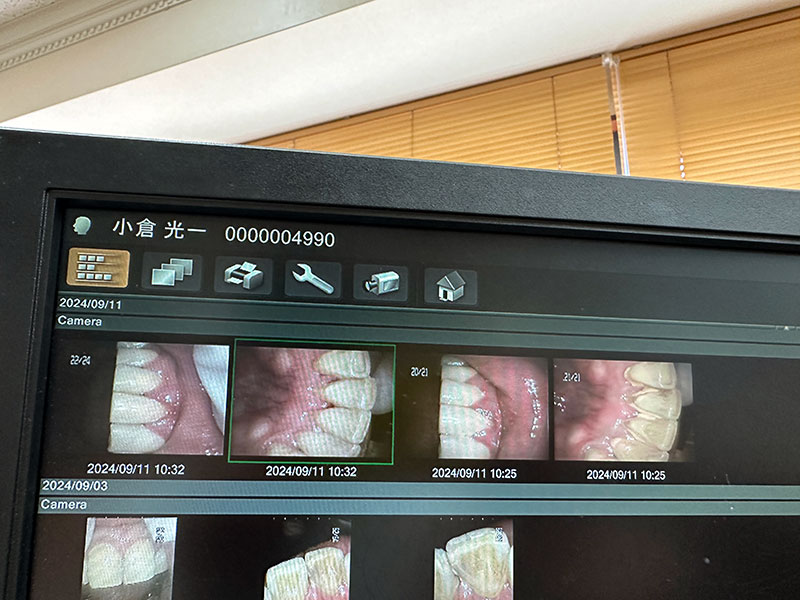Click the 22/24 tooth number label
800x600 pixels.
(80, 361)
